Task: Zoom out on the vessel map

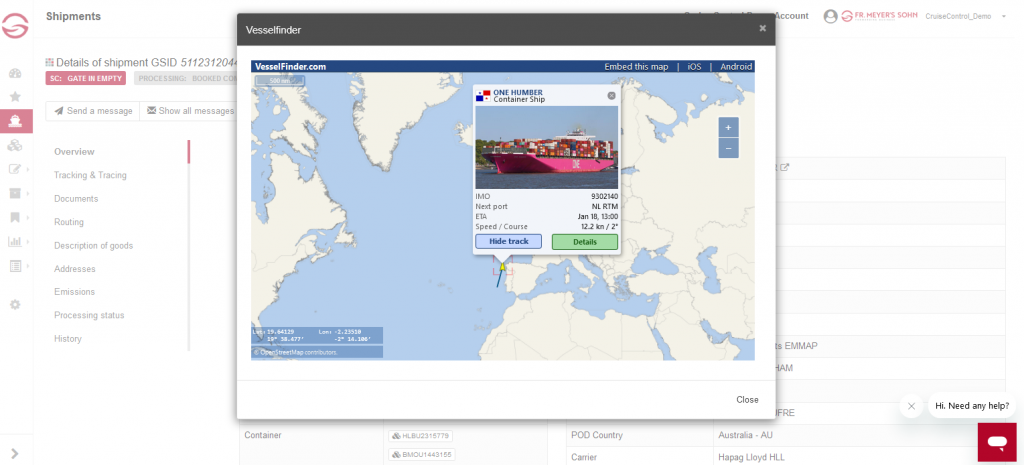Action: click(728, 148)
